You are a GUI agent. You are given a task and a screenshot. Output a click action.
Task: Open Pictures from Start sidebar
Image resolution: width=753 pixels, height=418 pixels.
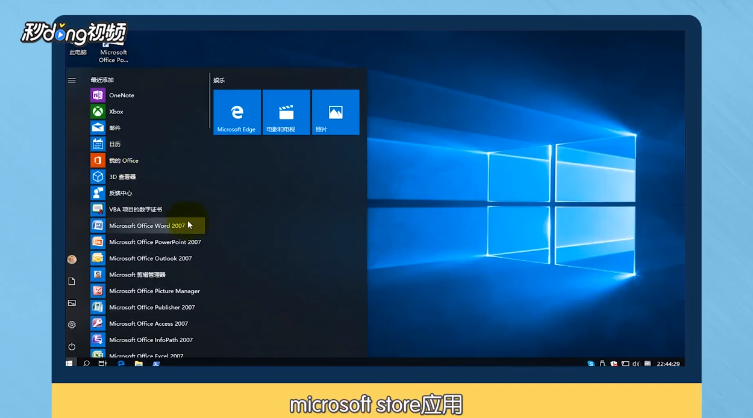tap(72, 303)
